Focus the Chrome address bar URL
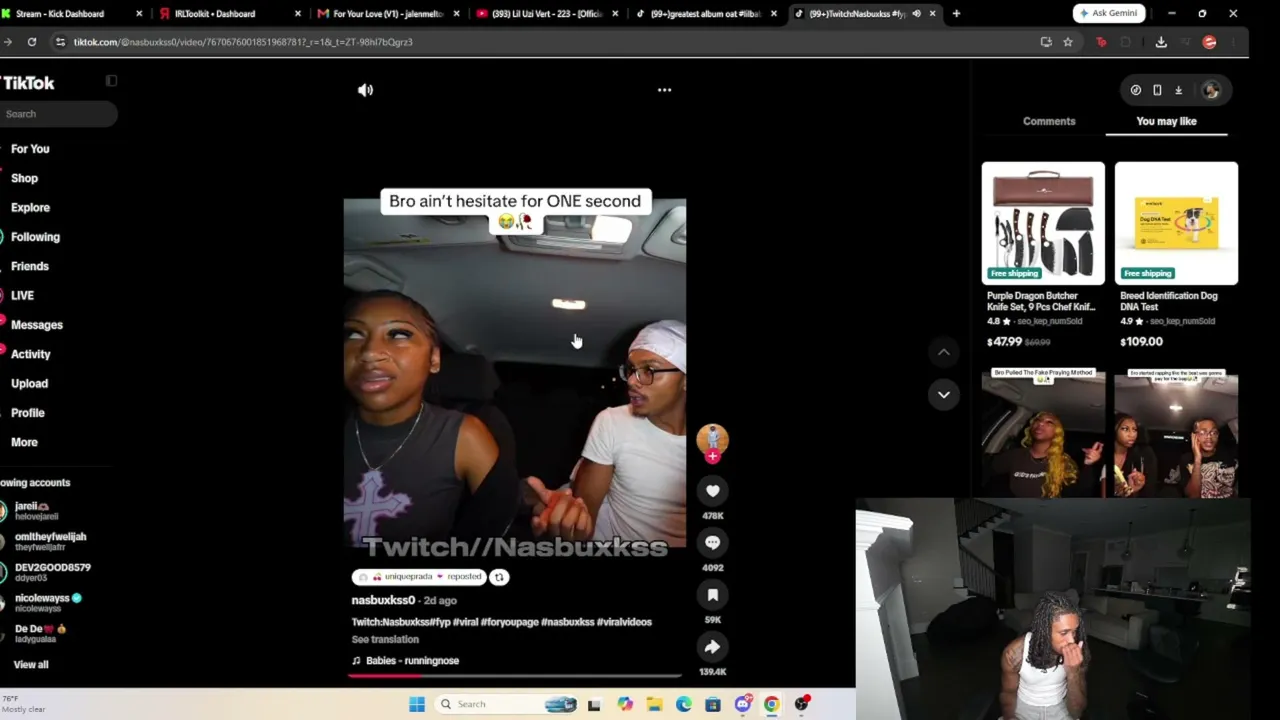 point(243,42)
